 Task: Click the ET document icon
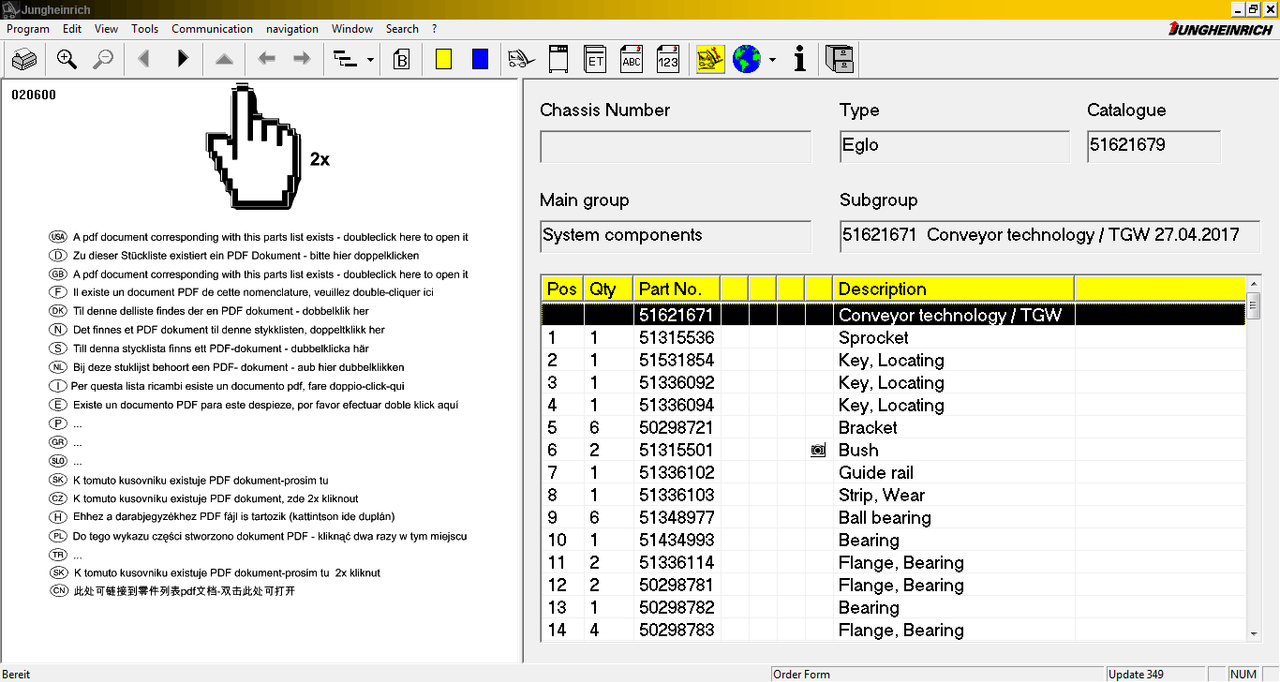[x=595, y=60]
